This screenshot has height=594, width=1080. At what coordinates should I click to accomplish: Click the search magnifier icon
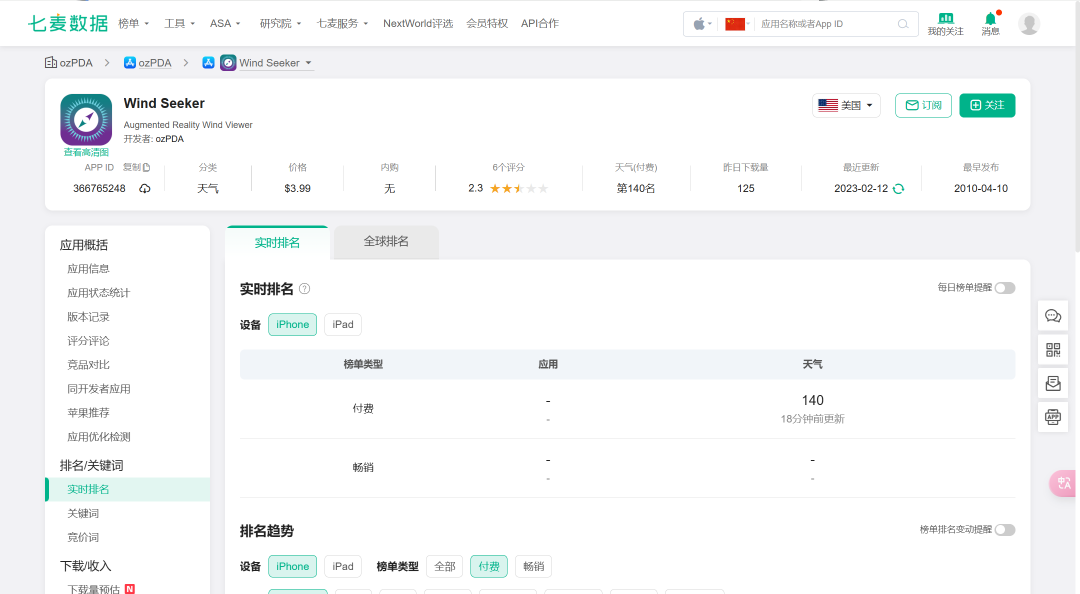point(903,24)
